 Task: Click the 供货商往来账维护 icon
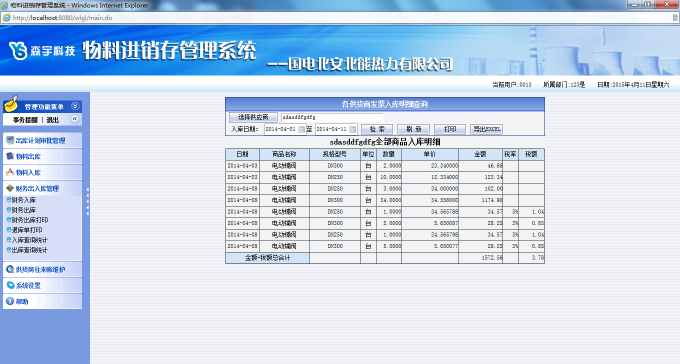[10, 269]
